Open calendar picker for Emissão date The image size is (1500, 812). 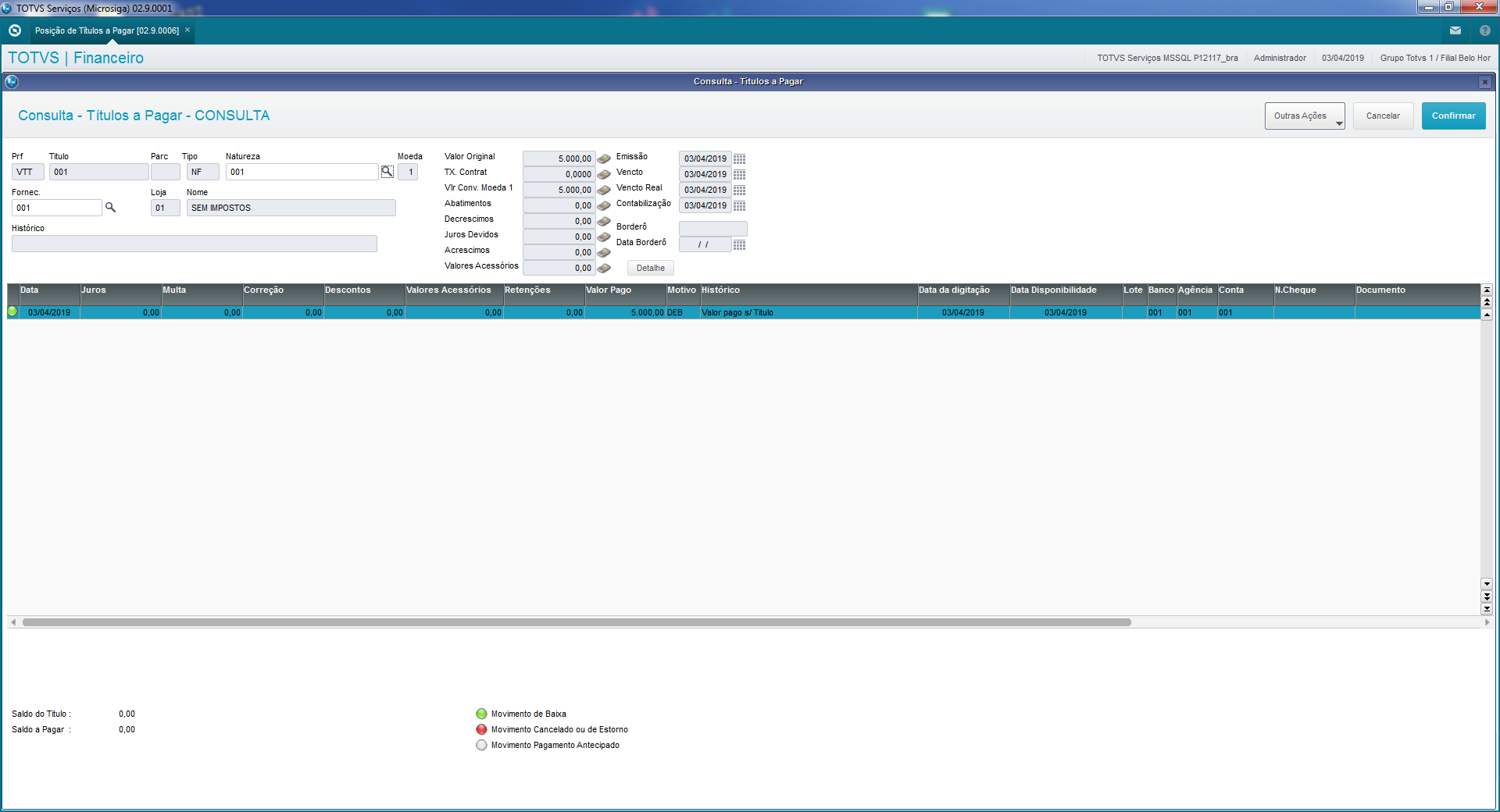pyautogui.click(x=739, y=158)
